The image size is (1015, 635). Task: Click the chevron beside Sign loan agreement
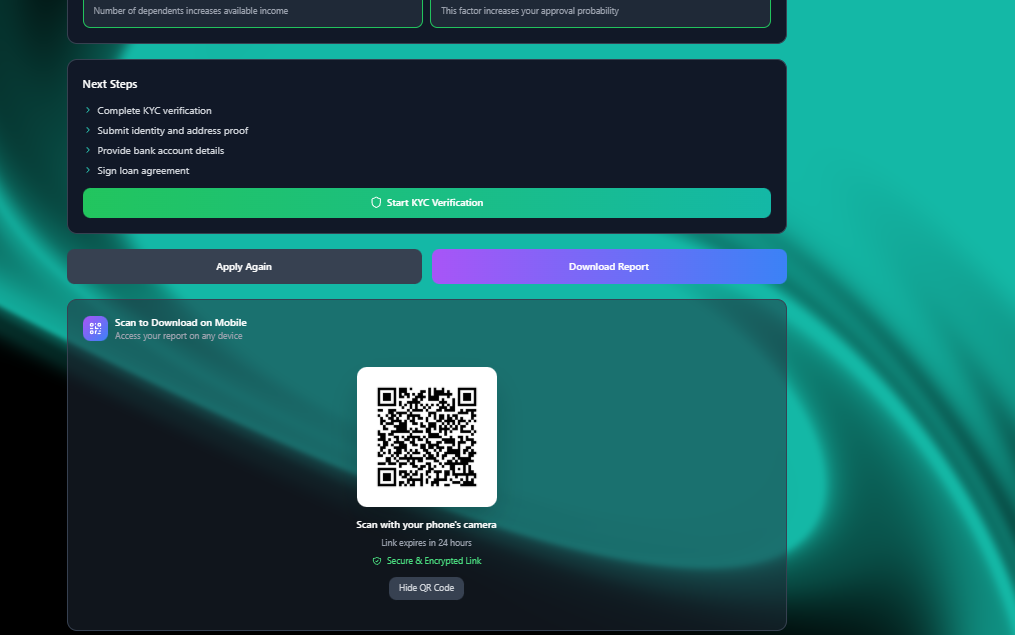tap(88, 170)
